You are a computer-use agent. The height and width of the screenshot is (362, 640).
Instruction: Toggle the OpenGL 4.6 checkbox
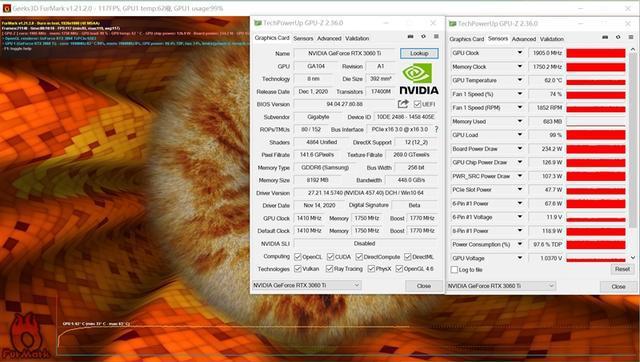click(399, 269)
